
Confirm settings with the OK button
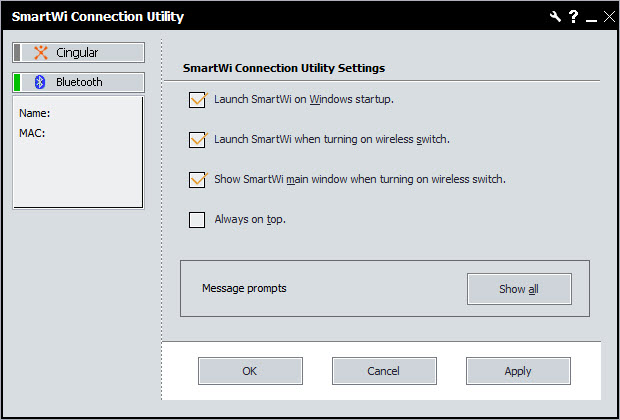[x=250, y=371]
